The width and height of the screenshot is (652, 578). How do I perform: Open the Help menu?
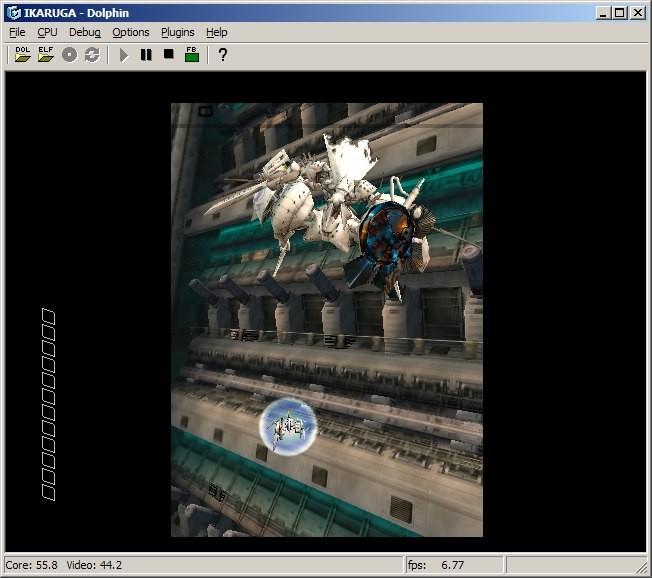tap(217, 32)
